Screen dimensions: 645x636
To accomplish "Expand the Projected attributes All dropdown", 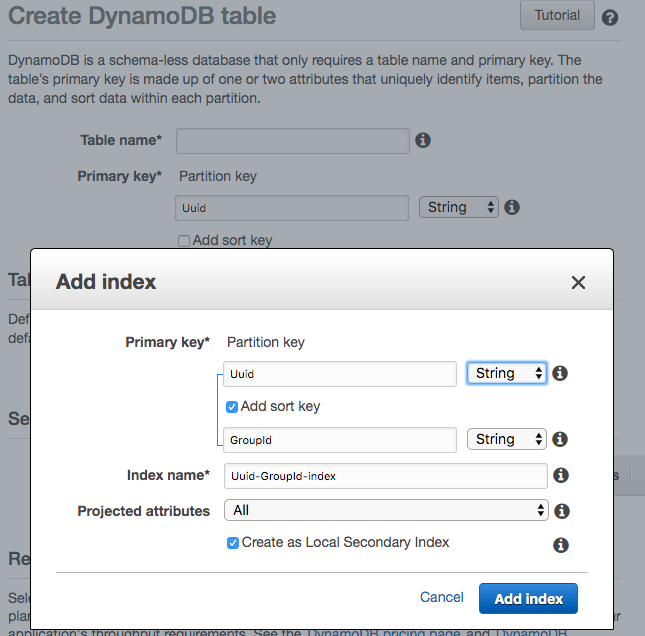I will pos(386,511).
